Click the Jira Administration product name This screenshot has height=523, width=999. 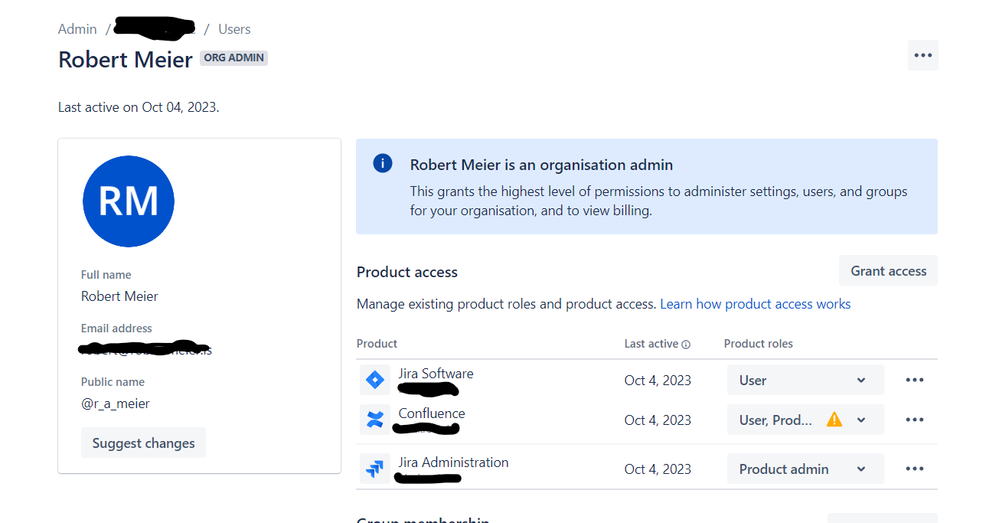coord(453,462)
